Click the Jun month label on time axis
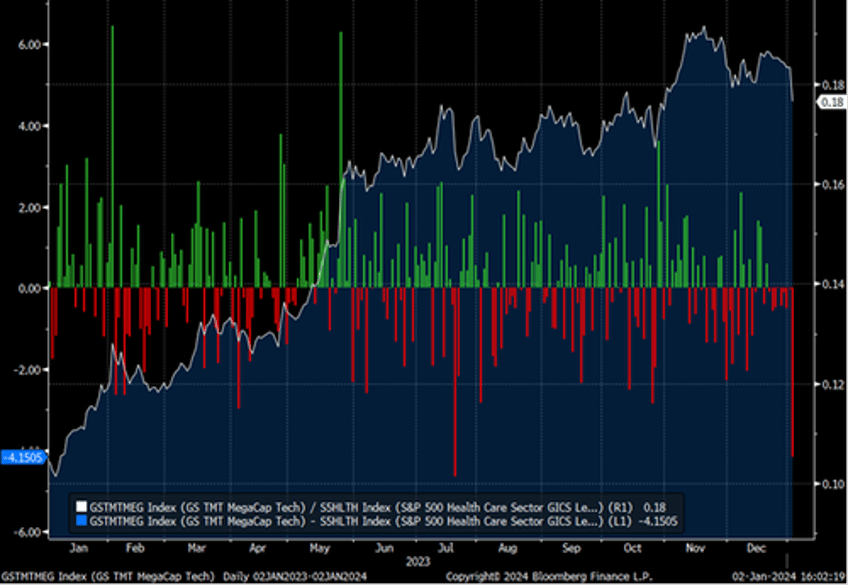 384,548
